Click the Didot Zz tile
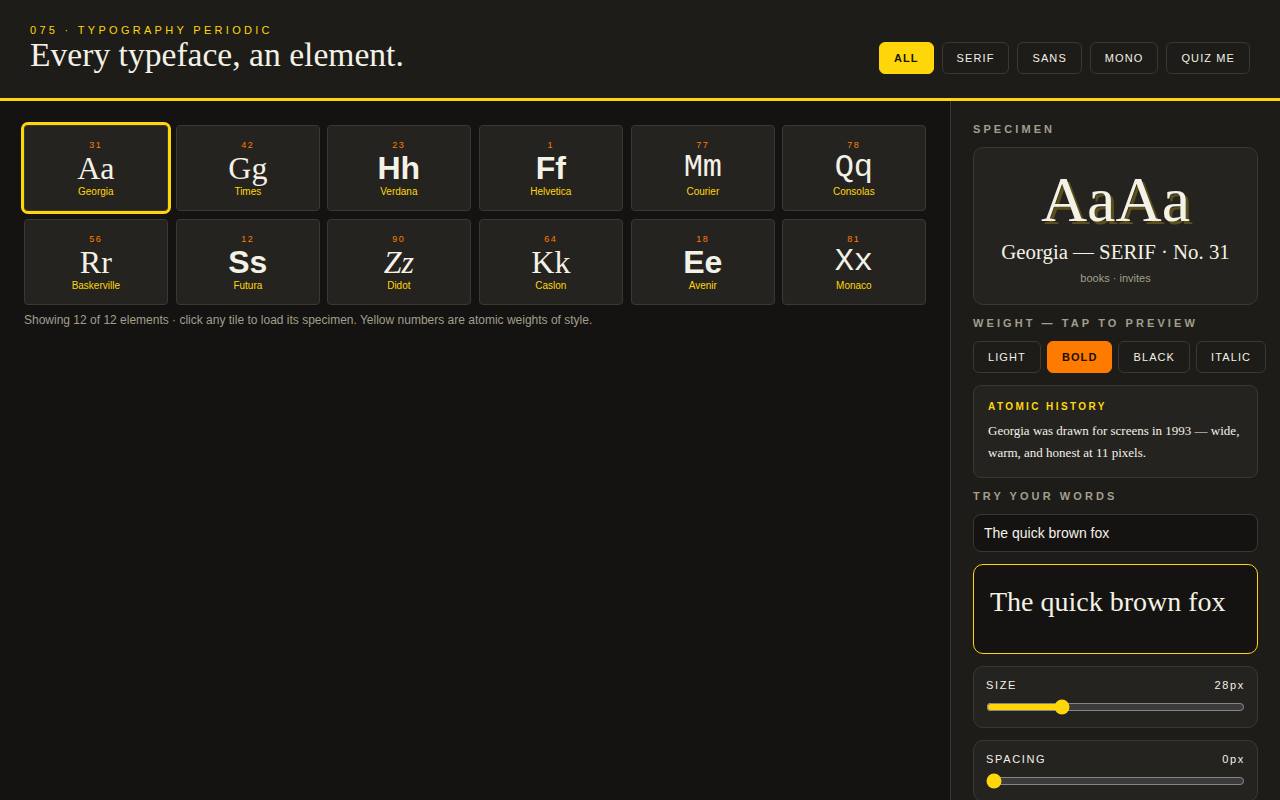This screenshot has height=800, width=1280. (x=399, y=262)
